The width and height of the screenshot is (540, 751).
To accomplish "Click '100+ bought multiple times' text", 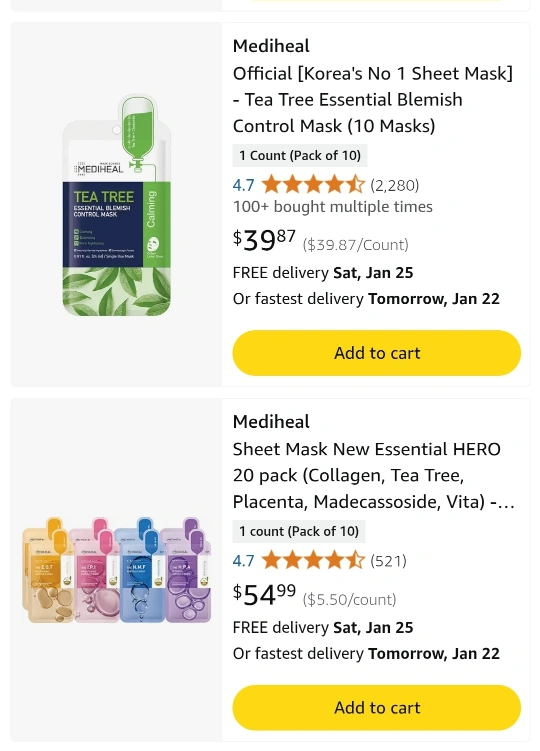I will click(x=333, y=206).
